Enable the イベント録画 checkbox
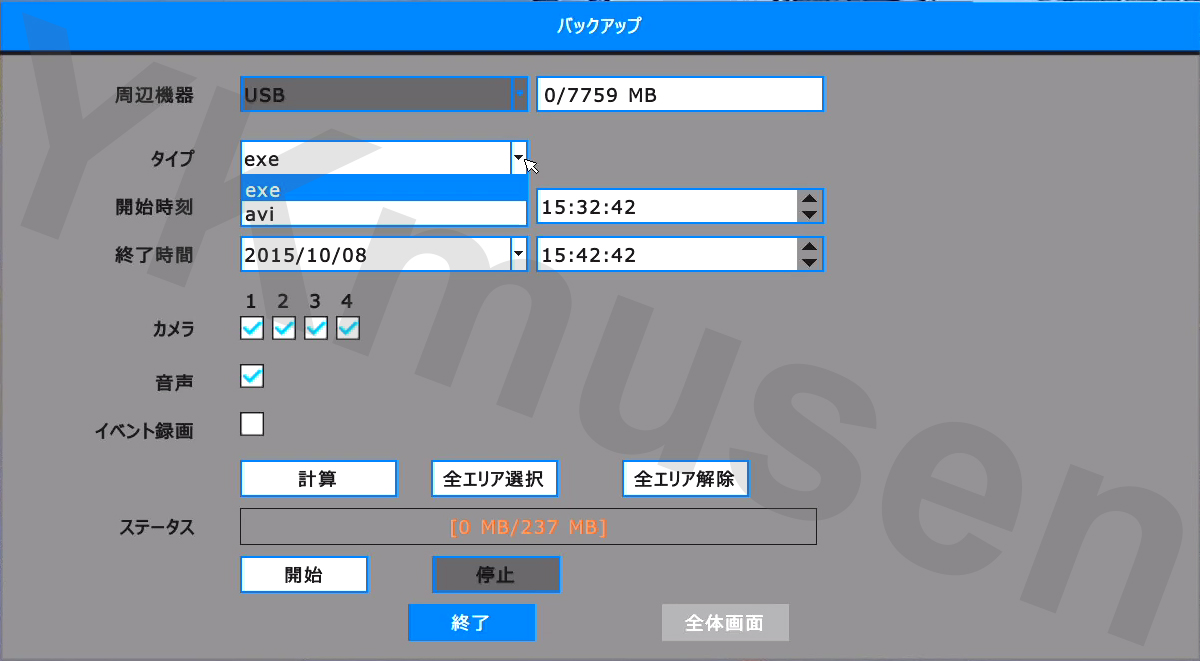Image resolution: width=1200 pixels, height=661 pixels. click(x=252, y=424)
